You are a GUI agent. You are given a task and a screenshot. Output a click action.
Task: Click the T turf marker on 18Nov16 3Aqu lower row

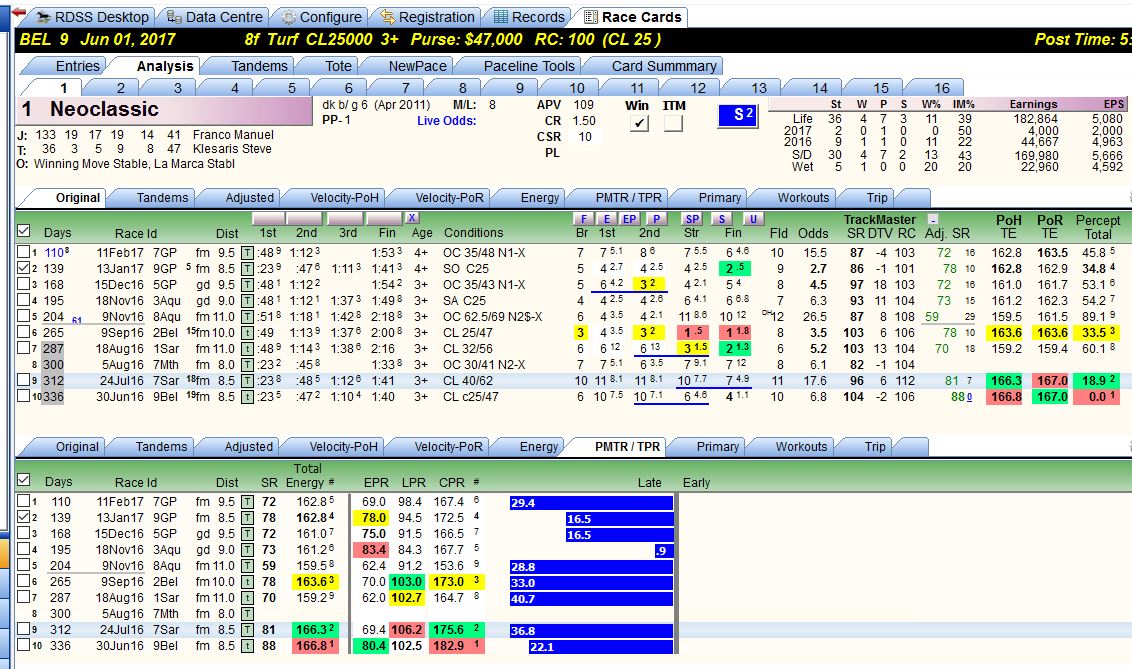[x=247, y=551]
